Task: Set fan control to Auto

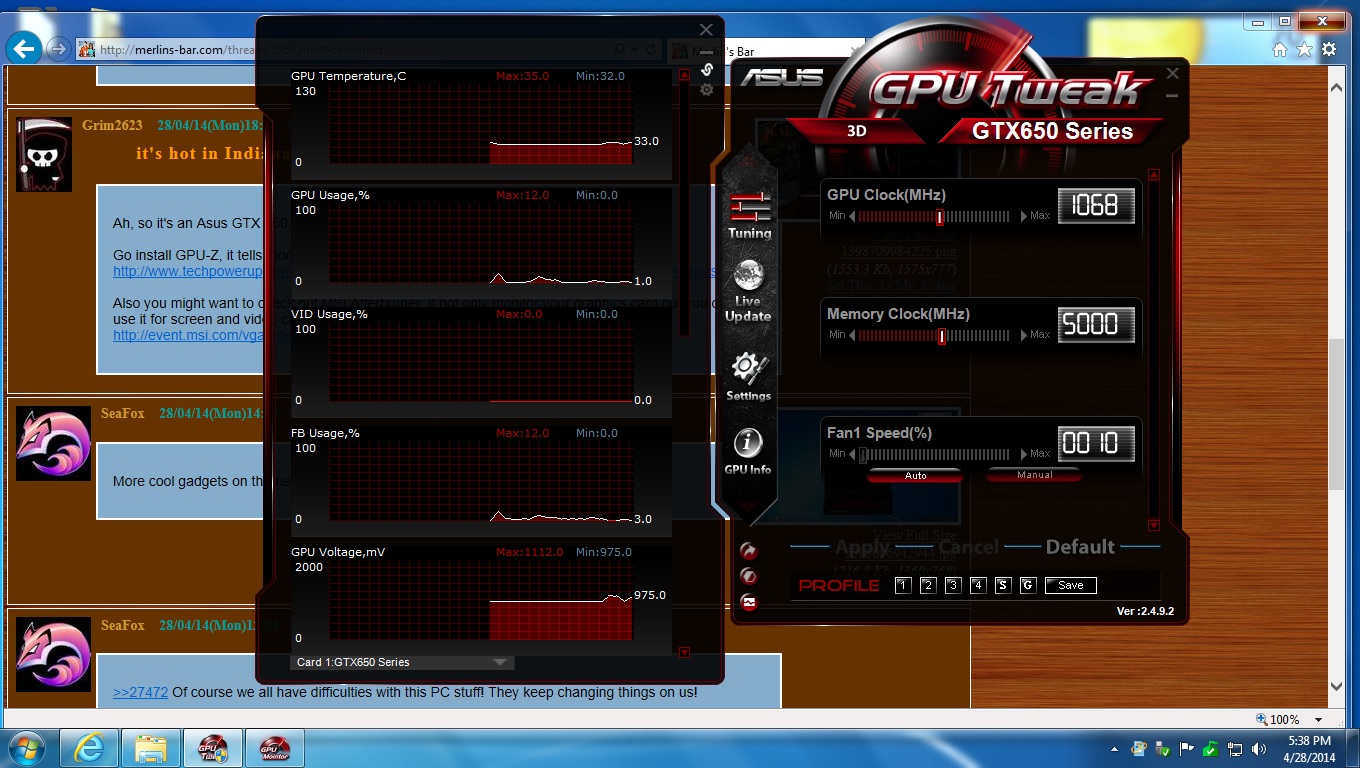Action: pos(915,475)
